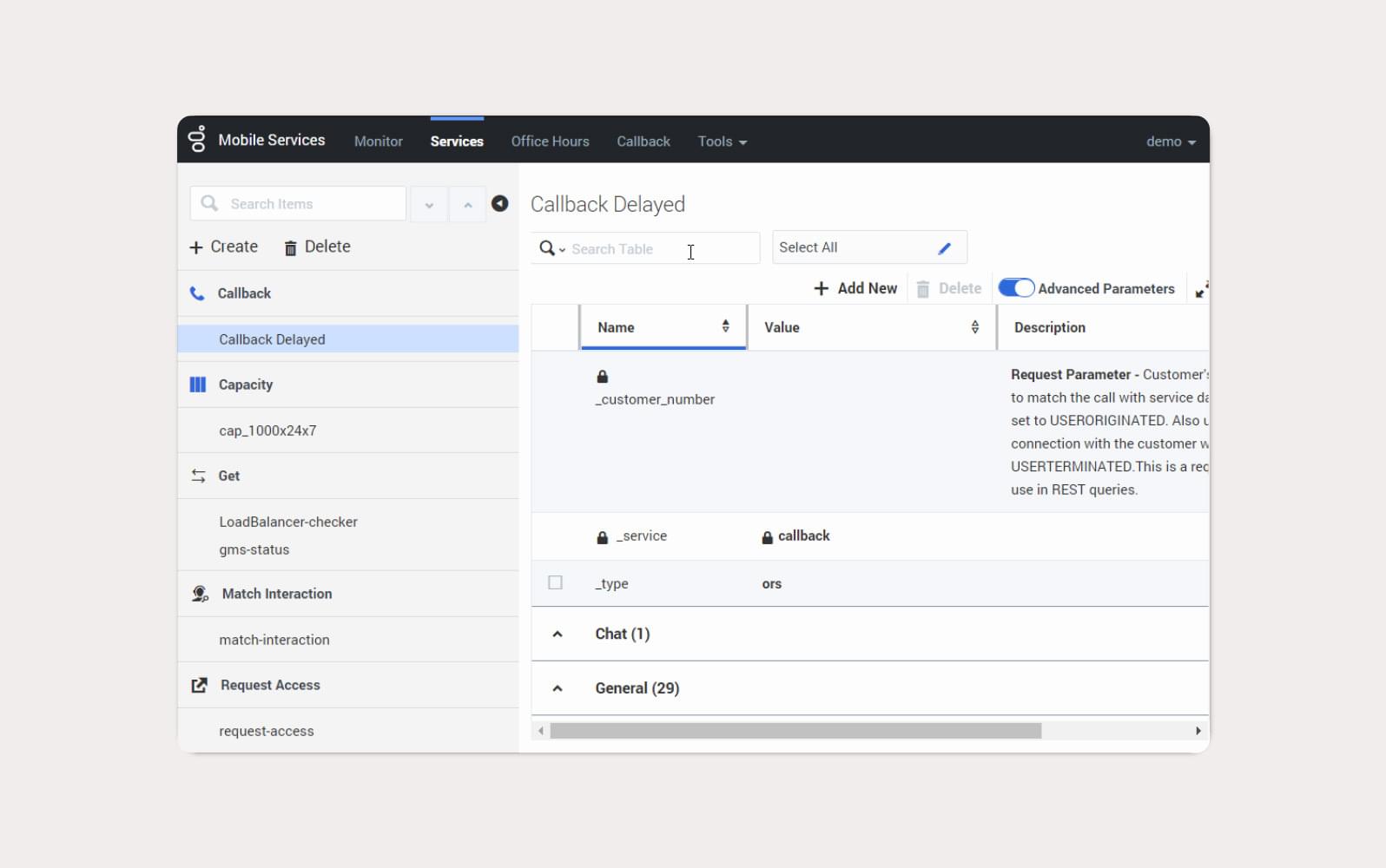1386x868 pixels.
Task: Click the Capacity bars icon in sidebar
Action: (x=198, y=385)
